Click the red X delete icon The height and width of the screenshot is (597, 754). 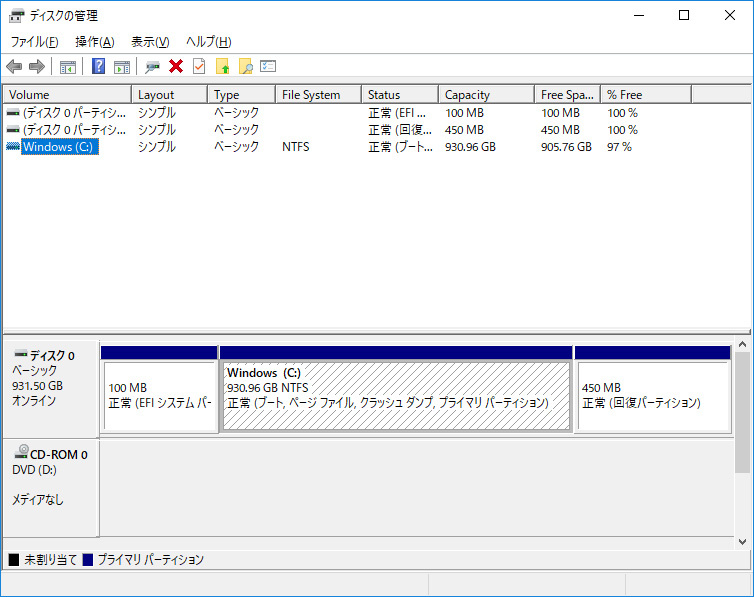176,66
